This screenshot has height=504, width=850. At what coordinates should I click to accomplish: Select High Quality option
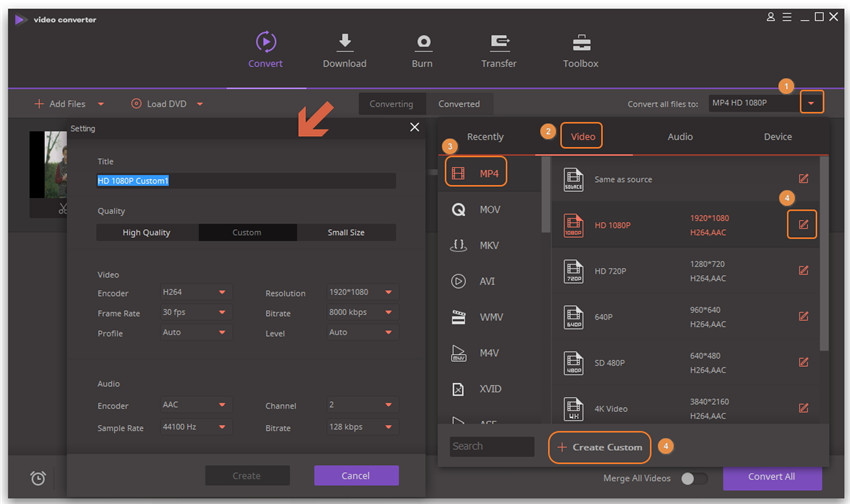point(147,232)
